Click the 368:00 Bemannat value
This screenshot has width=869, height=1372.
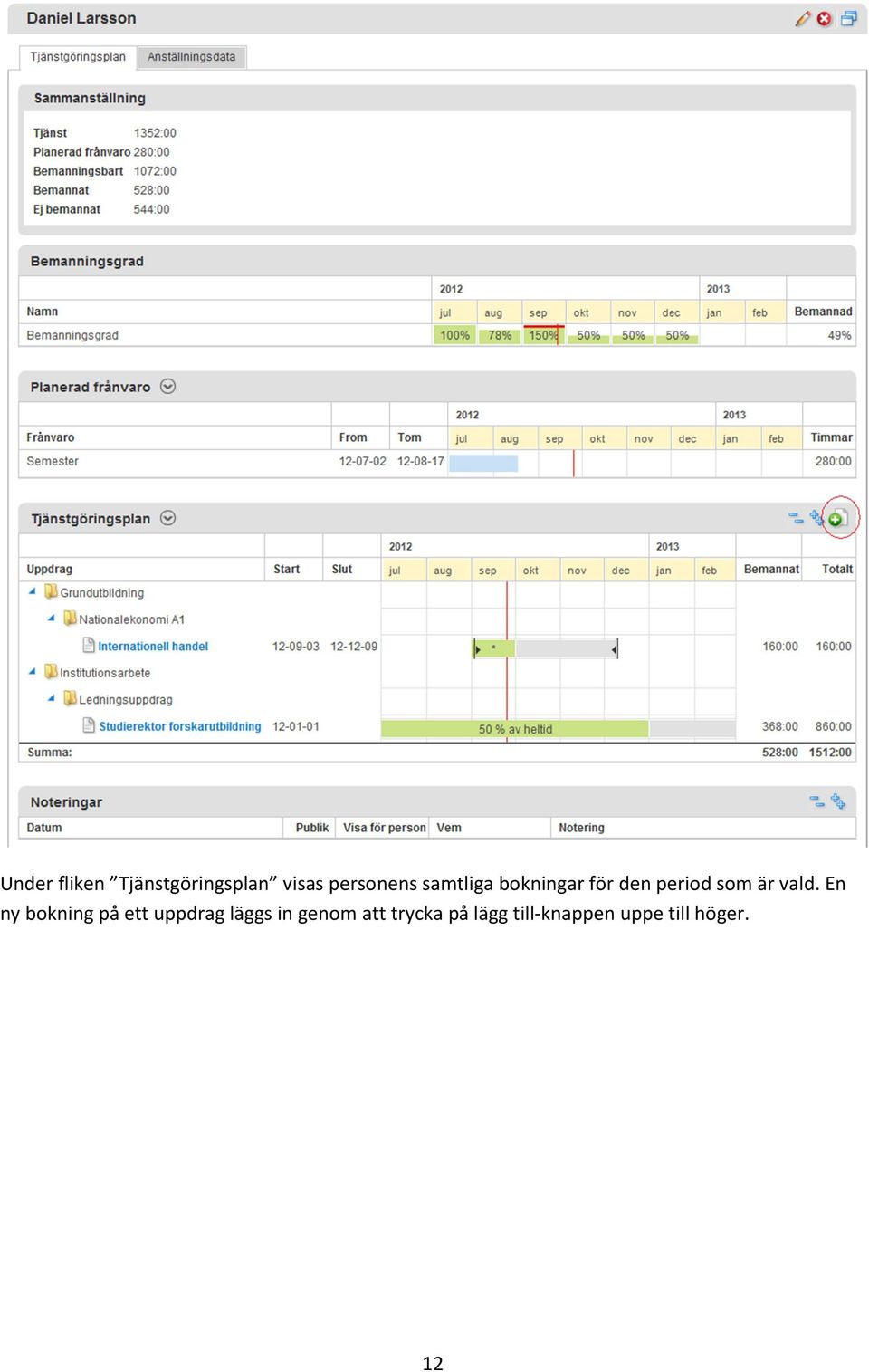[x=780, y=726]
